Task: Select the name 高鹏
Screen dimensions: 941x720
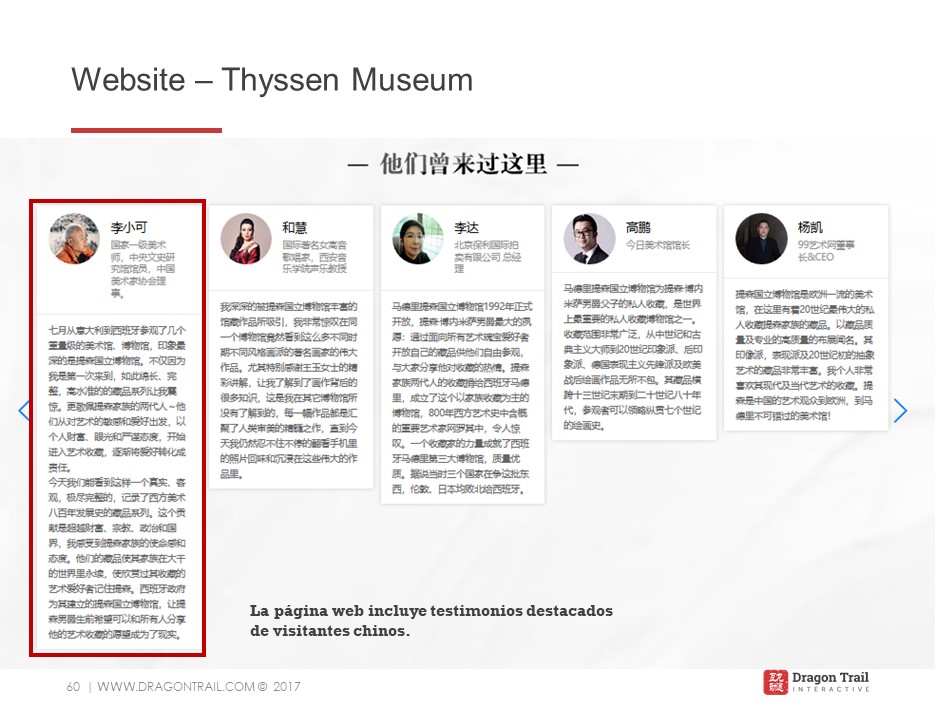Action: click(638, 227)
